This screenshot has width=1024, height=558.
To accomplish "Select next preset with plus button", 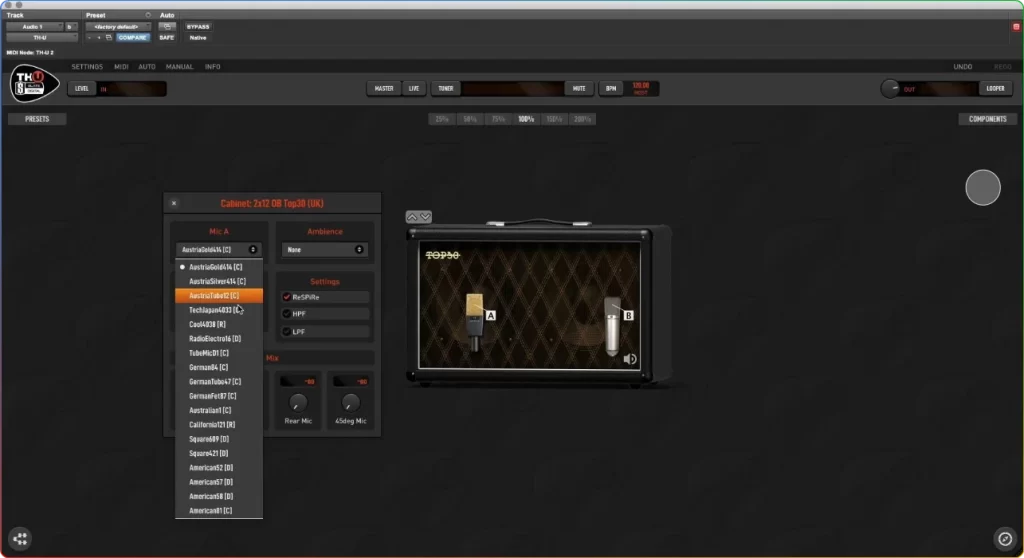I will (99, 38).
